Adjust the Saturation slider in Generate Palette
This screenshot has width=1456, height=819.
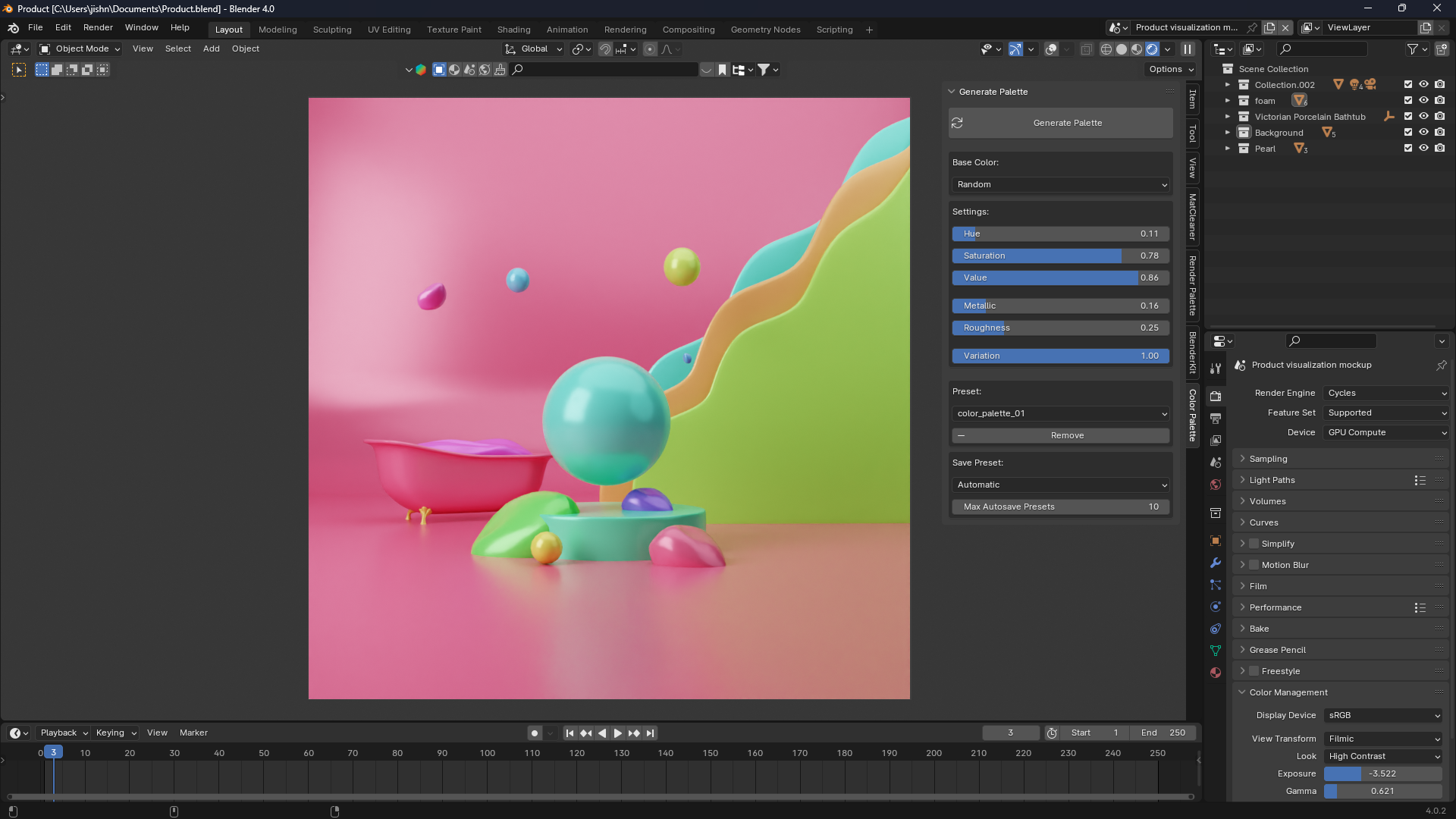pos(1060,256)
